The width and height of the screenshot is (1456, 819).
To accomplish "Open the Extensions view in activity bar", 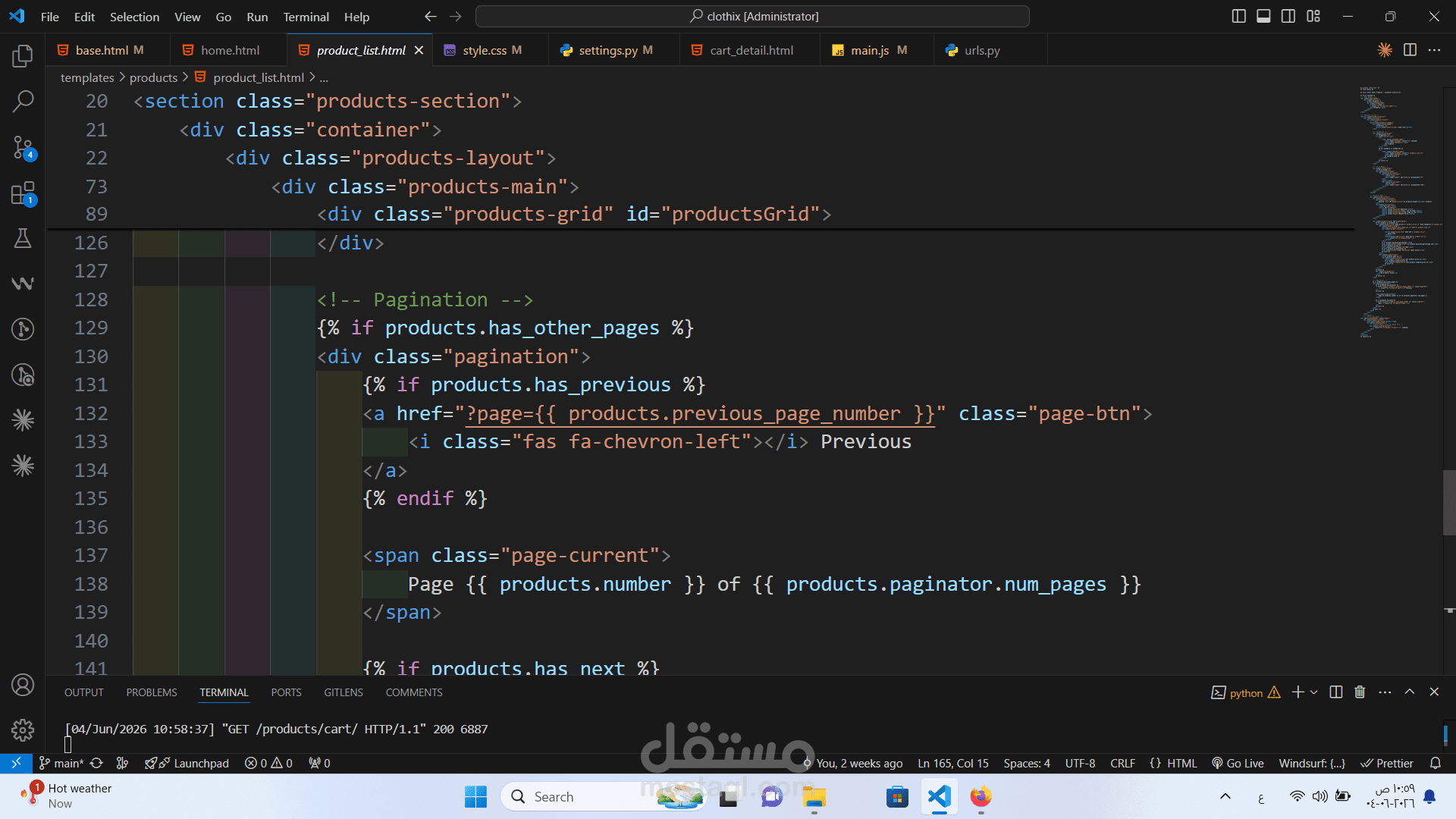I will [x=23, y=193].
